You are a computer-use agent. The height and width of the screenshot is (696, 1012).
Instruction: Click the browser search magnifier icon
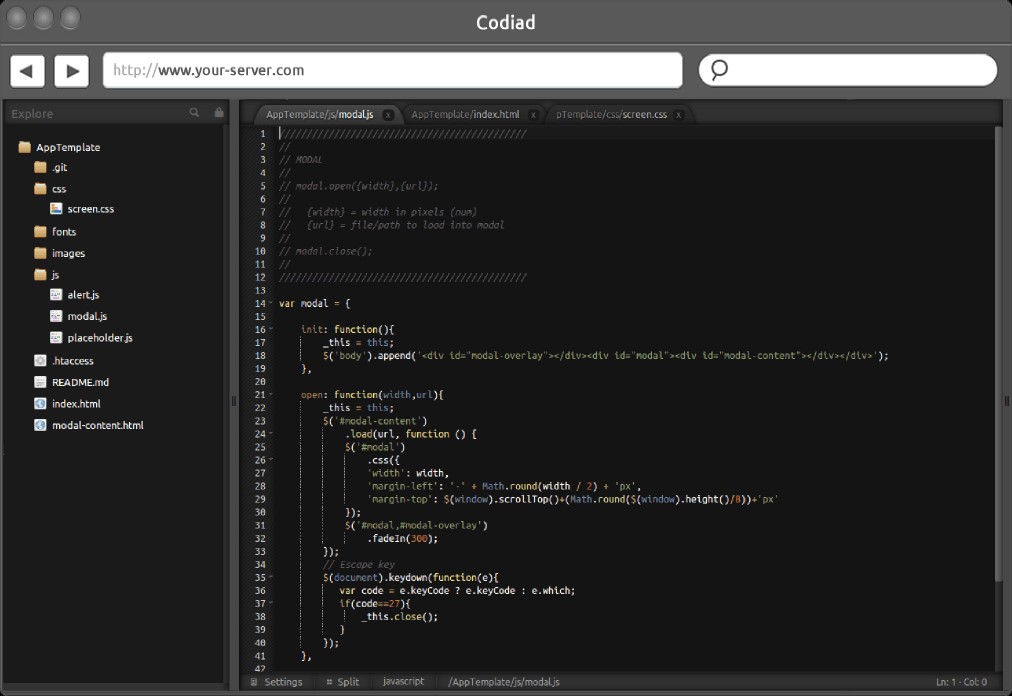[718, 70]
